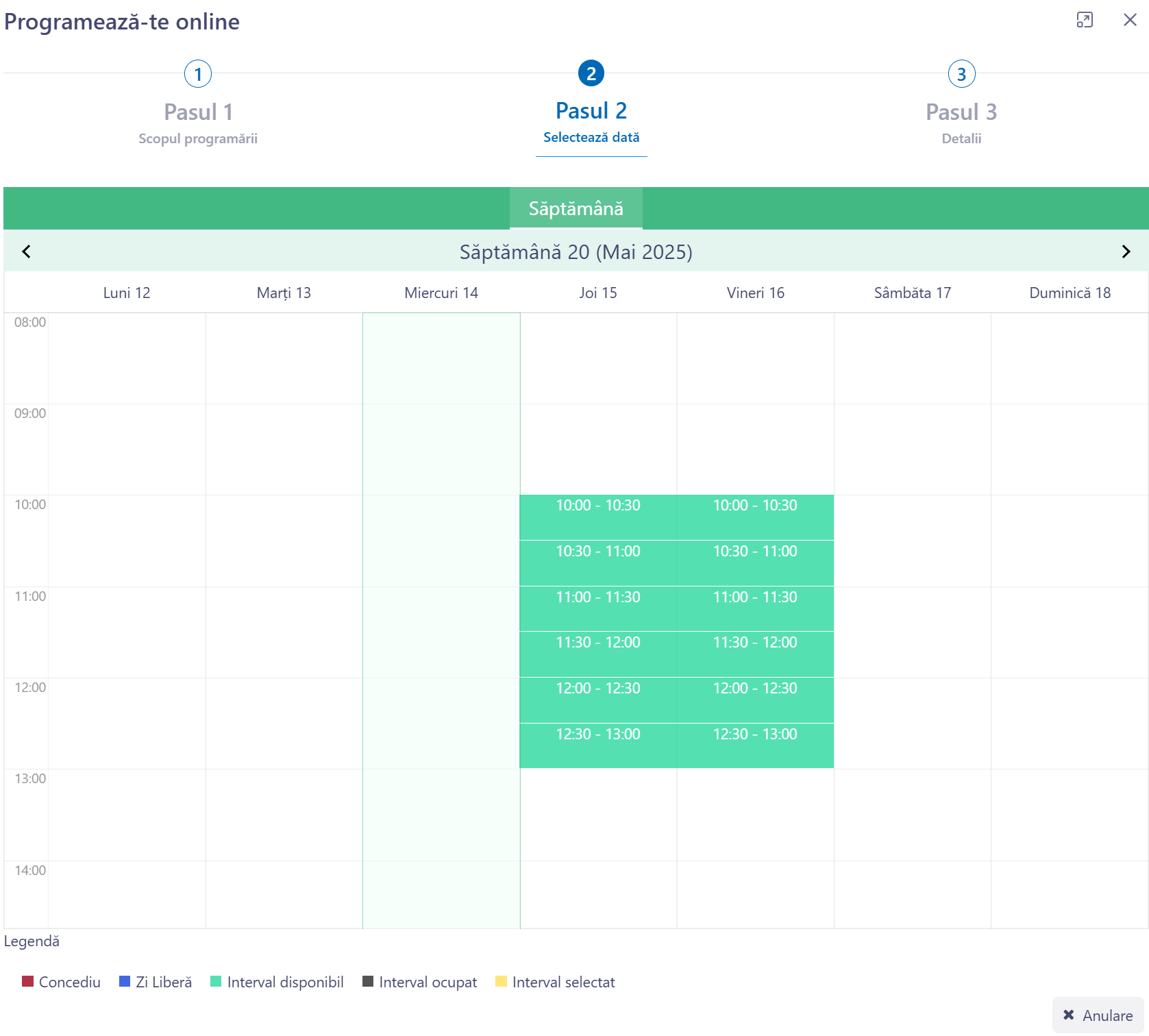Select Friday 11:30 - 12:00 interval
This screenshot has width=1149, height=1036.
click(755, 654)
